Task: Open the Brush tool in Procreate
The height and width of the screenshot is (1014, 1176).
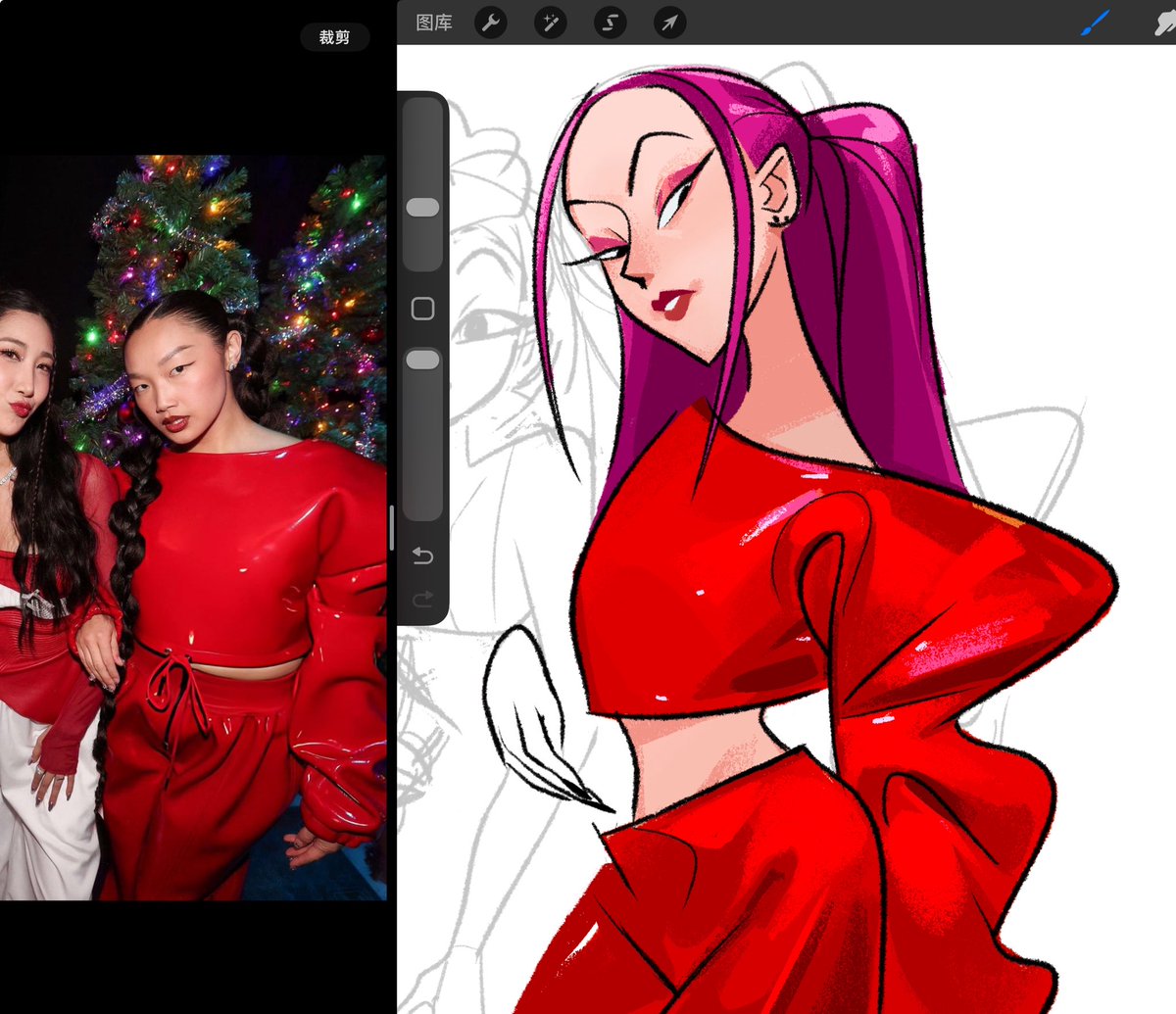Action: point(1095,24)
